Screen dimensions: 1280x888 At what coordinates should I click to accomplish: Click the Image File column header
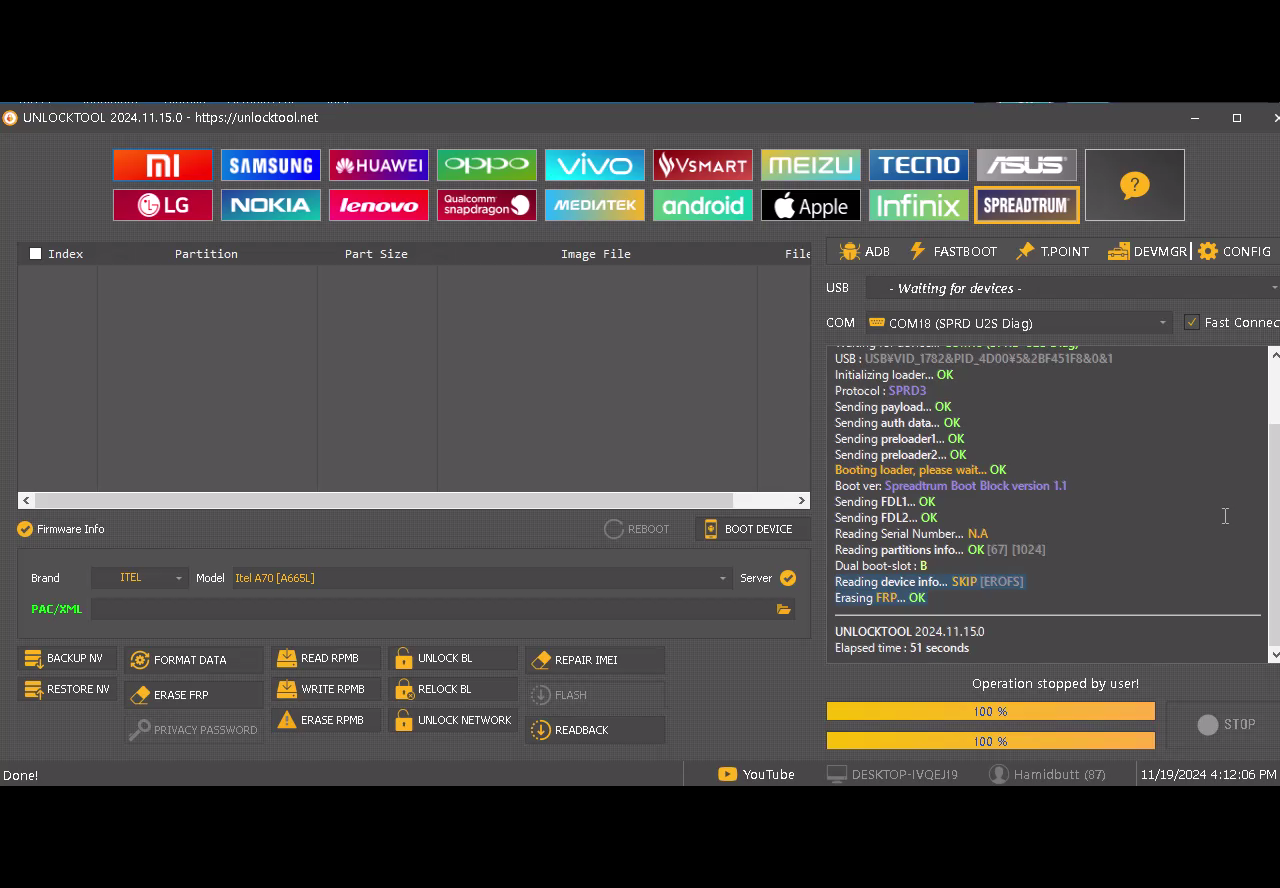[x=596, y=254]
